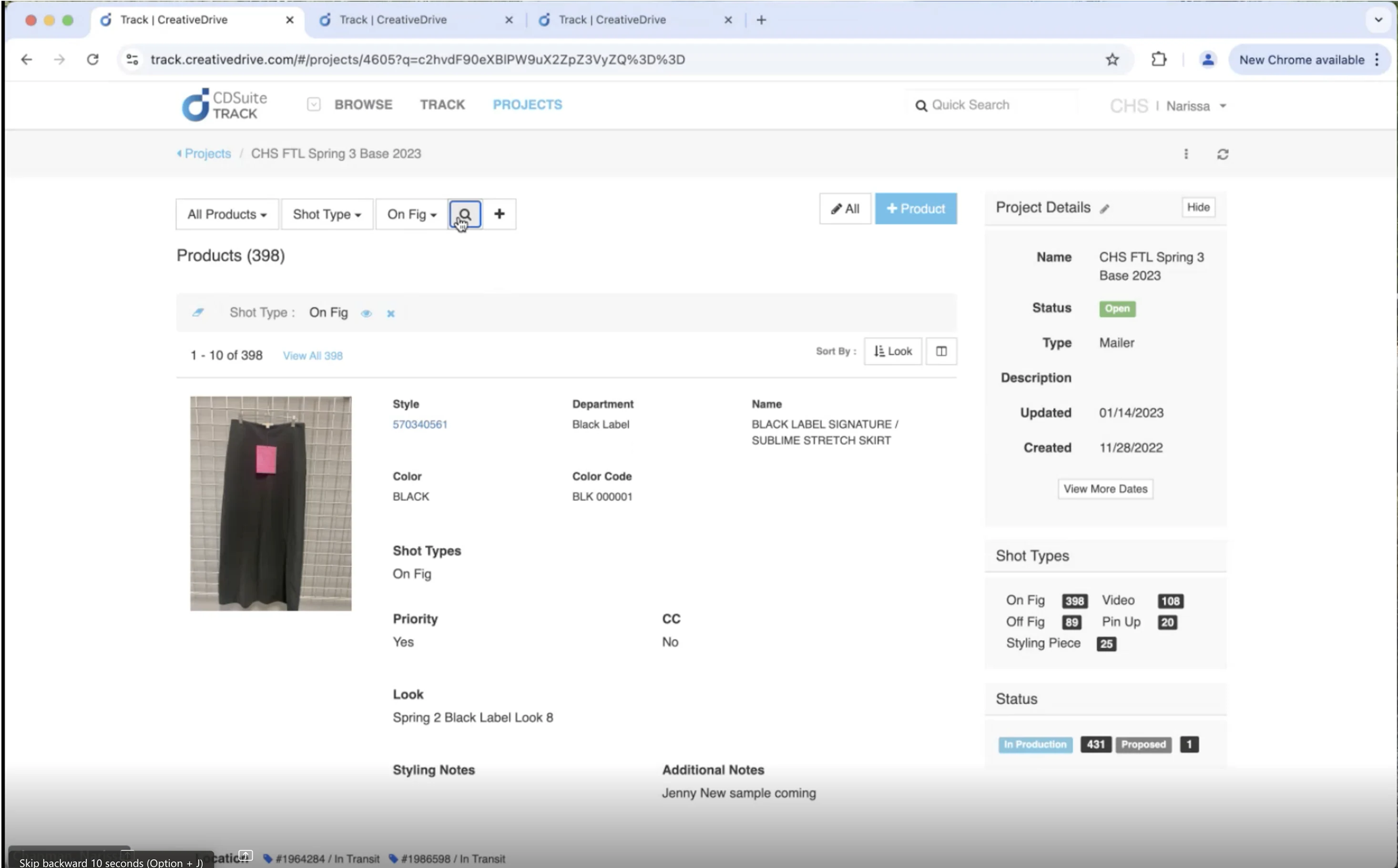Viewport: 1398px width, 868px height.
Task: Edit Project Details with the pencil icon
Action: tap(1104, 209)
